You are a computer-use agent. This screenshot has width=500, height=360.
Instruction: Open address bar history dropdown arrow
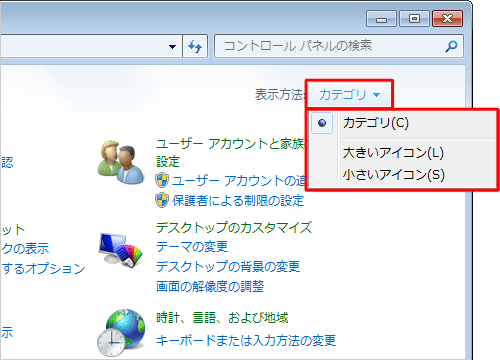(172, 46)
